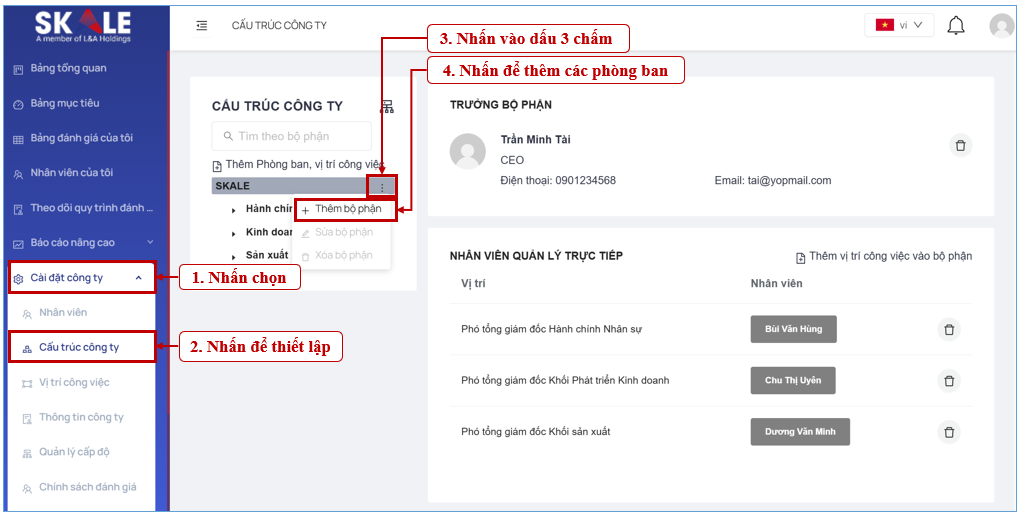The width and height of the screenshot is (1019, 515).
Task: Toggle the hamburger menu icon
Action: point(201,25)
